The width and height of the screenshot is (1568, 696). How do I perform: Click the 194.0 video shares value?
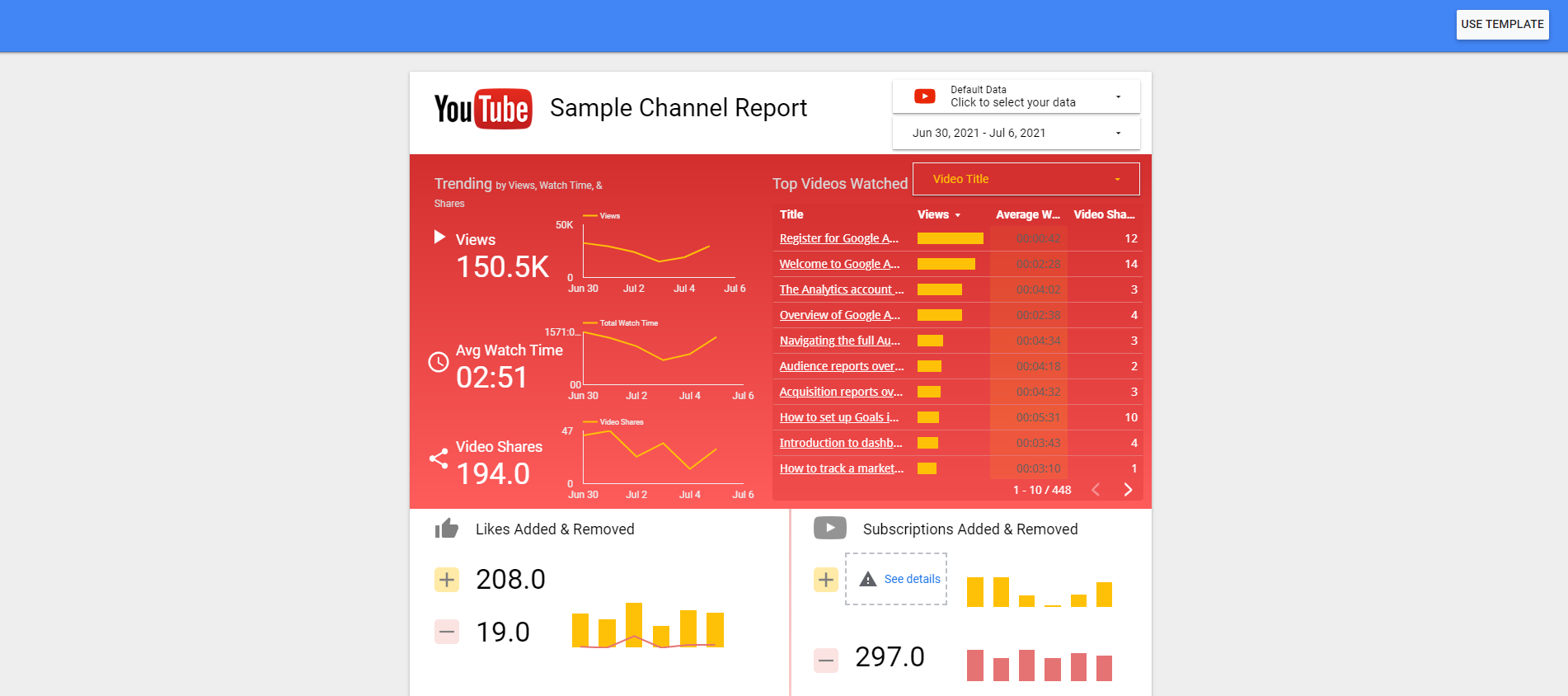(x=493, y=473)
